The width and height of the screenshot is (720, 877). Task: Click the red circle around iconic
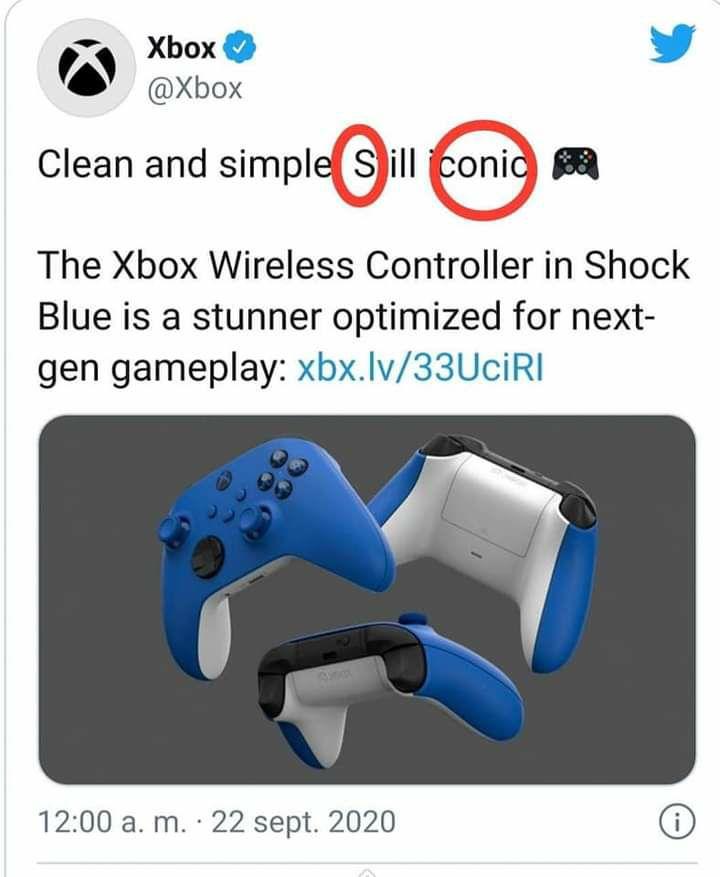pyautogui.click(x=484, y=170)
